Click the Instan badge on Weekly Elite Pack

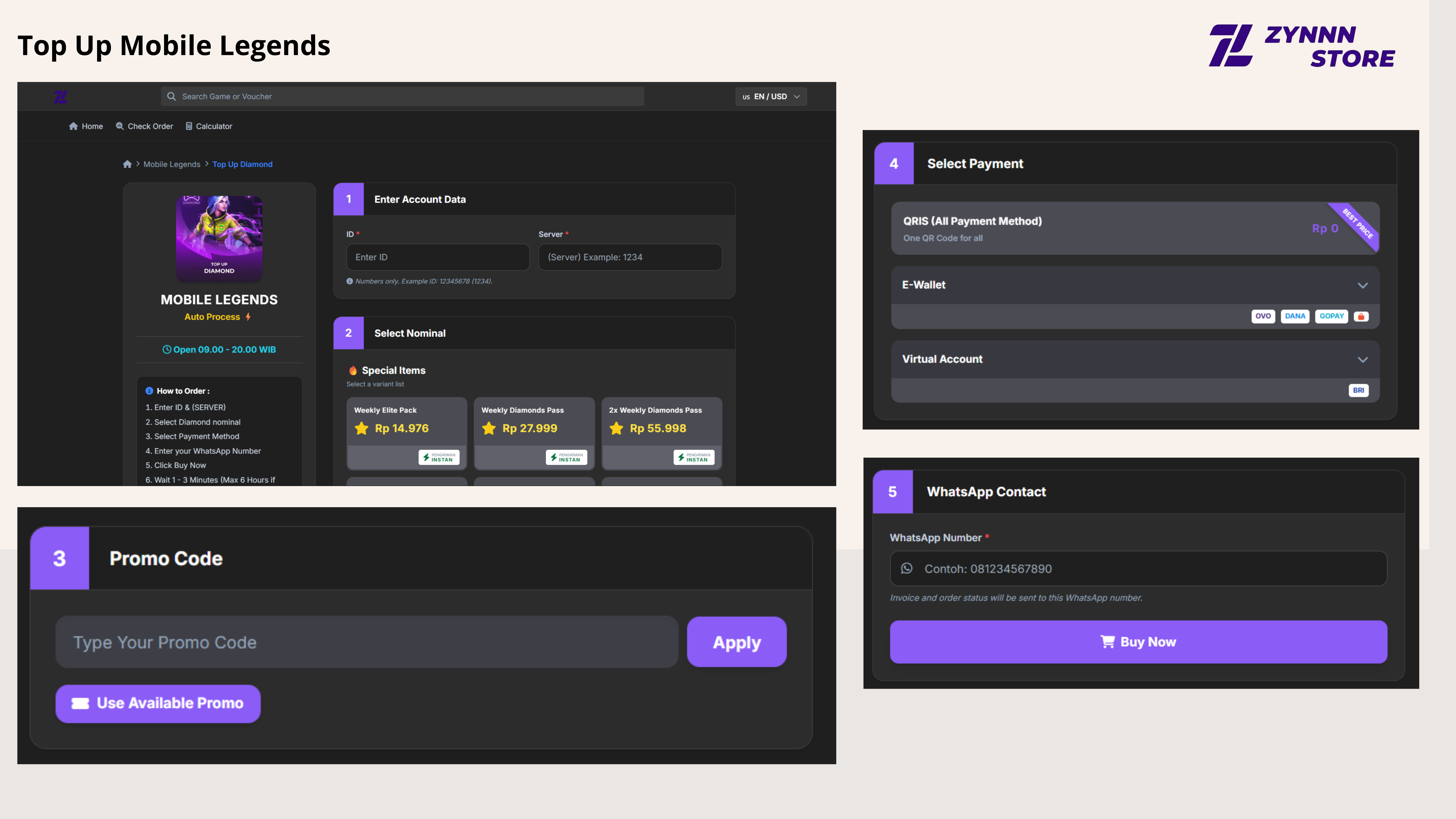coord(439,457)
